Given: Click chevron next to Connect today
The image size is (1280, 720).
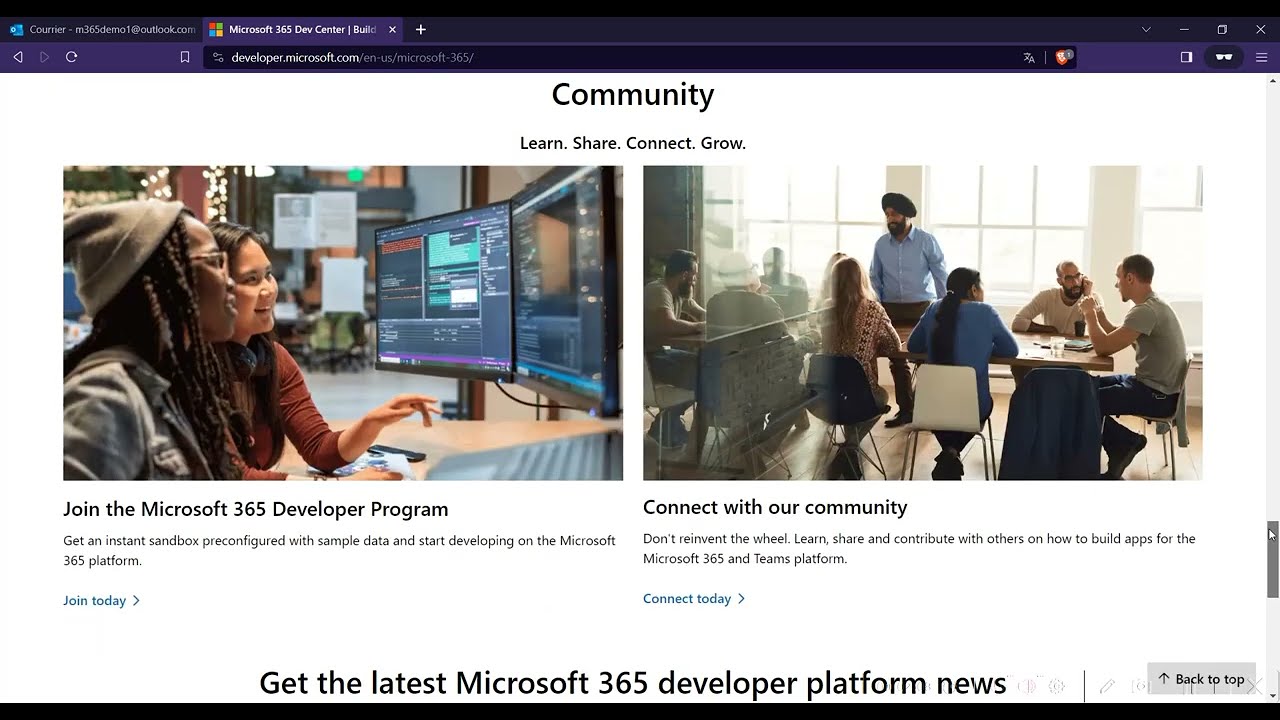Looking at the screenshot, I should [741, 599].
